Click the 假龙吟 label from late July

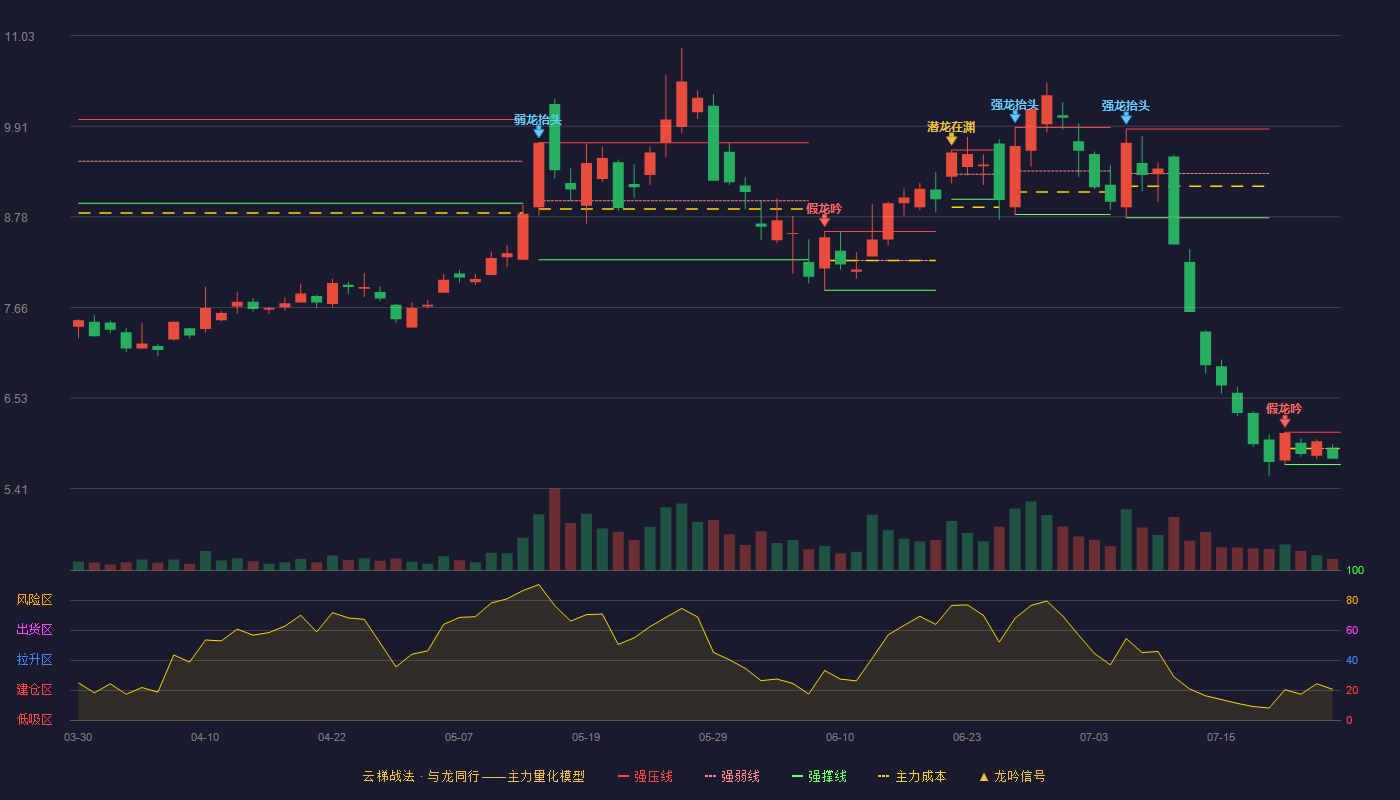click(1284, 409)
